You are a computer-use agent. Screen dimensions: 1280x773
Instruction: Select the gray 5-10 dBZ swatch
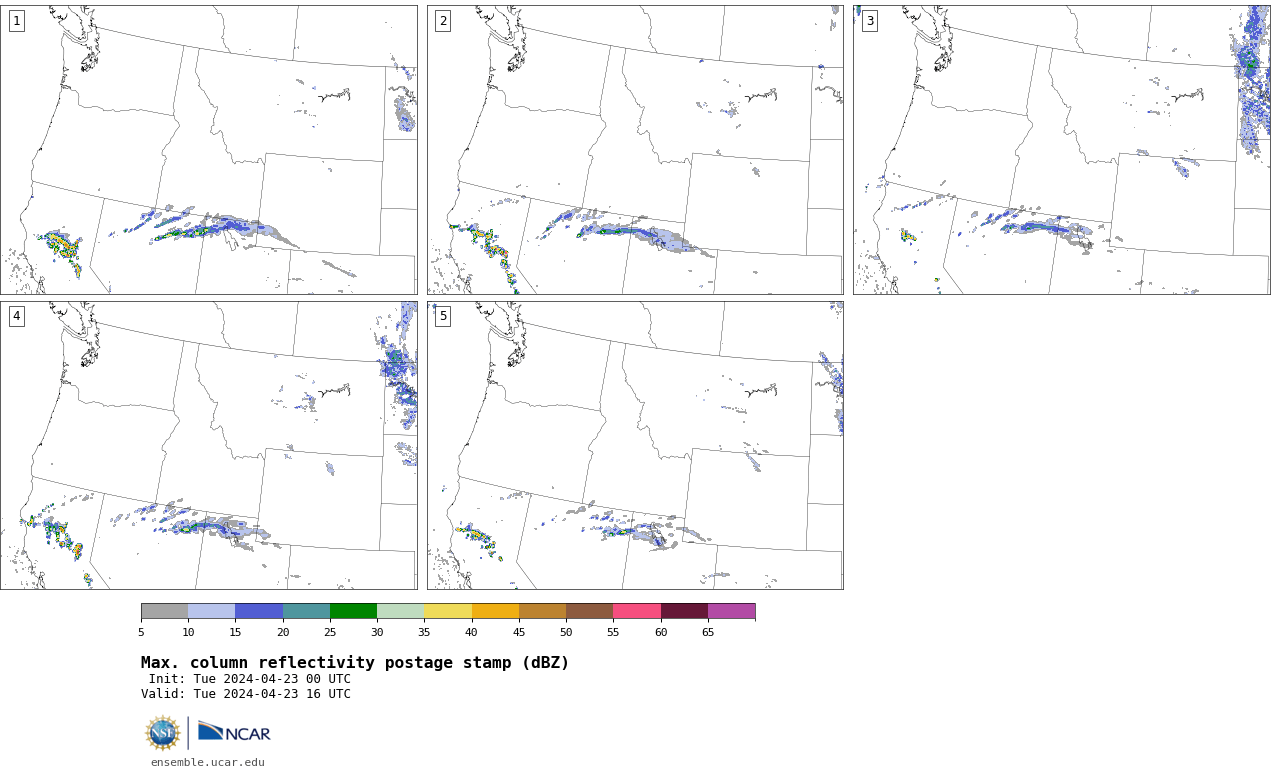click(164, 611)
